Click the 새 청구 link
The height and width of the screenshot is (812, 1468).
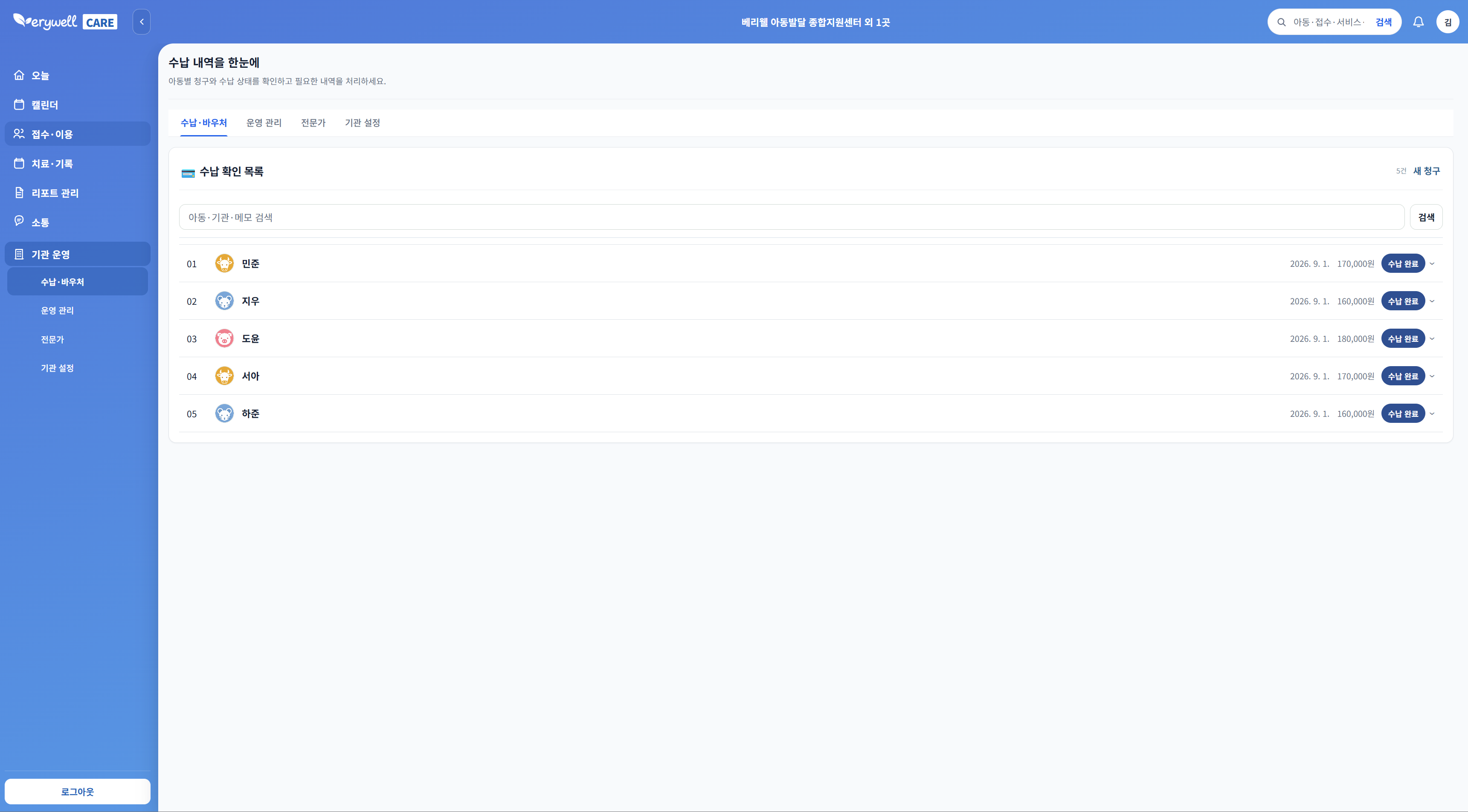coord(1426,171)
